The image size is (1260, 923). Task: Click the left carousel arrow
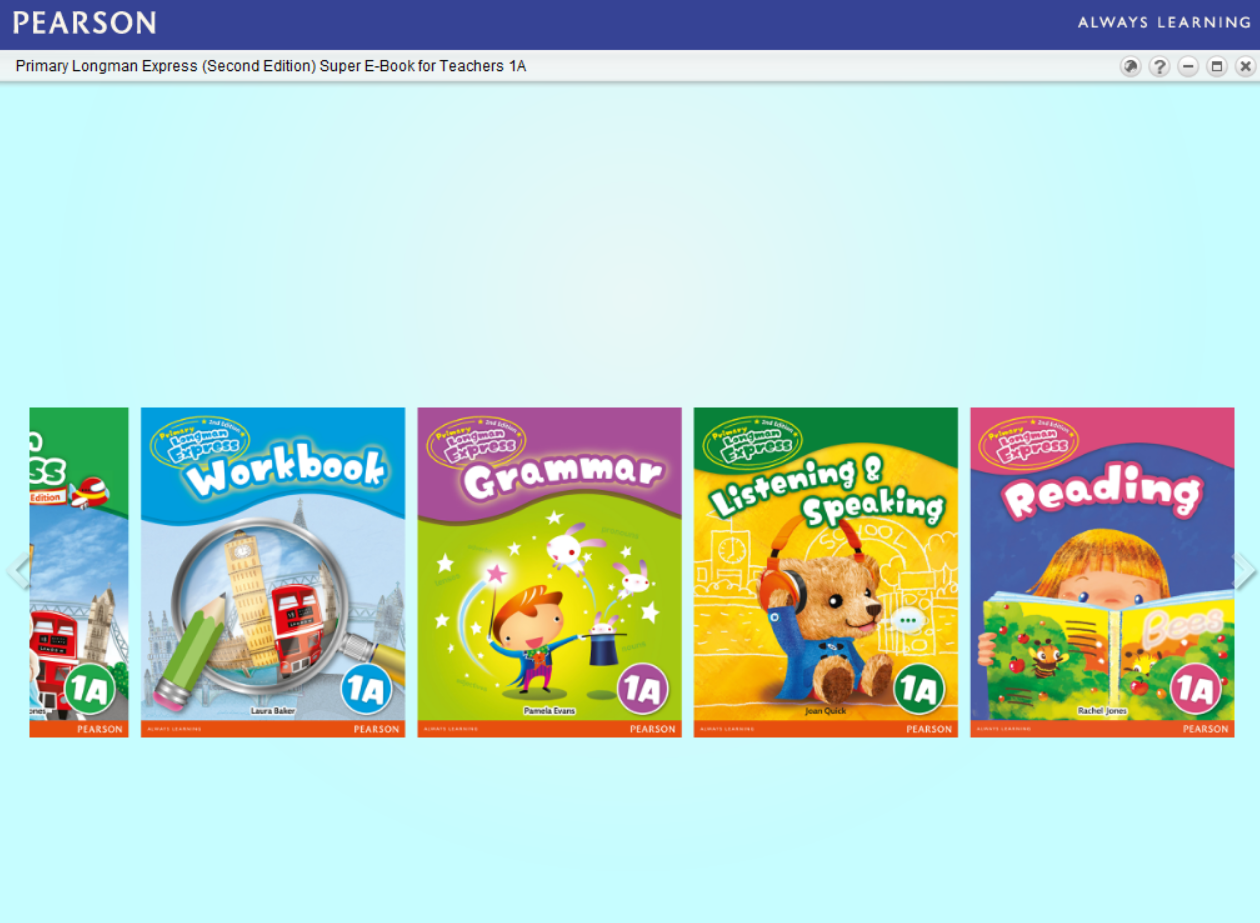pyautogui.click(x=17, y=572)
